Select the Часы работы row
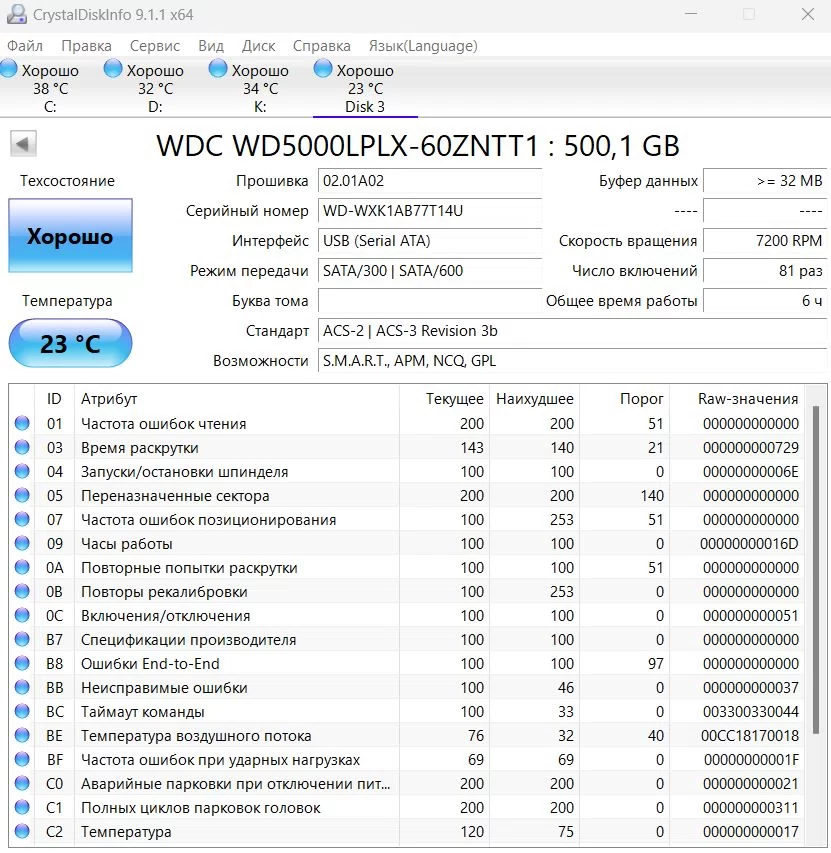The width and height of the screenshot is (831, 853). click(407, 543)
